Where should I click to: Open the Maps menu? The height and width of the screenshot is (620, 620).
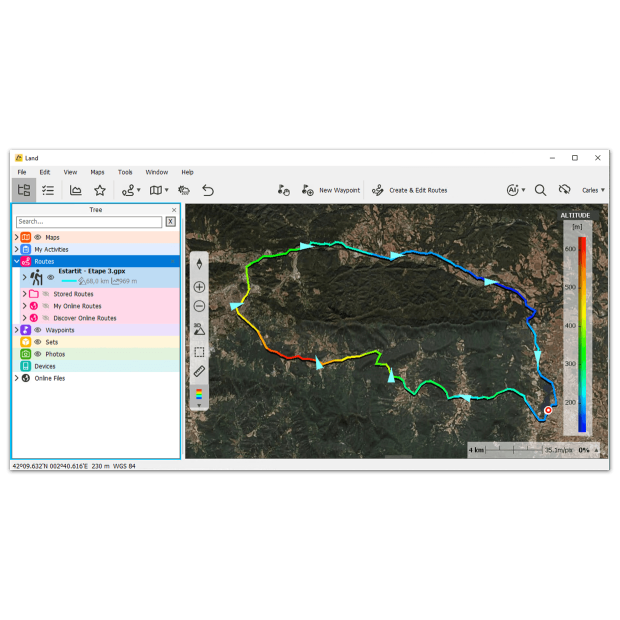coord(97,172)
